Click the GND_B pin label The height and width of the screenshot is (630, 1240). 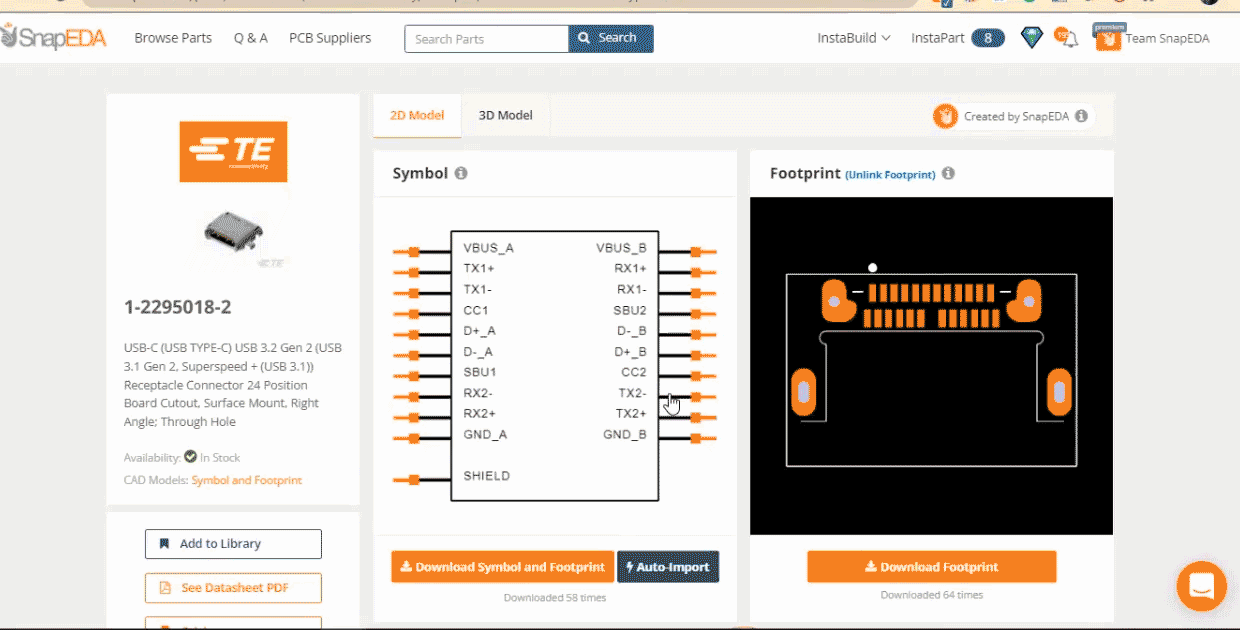[625, 435]
